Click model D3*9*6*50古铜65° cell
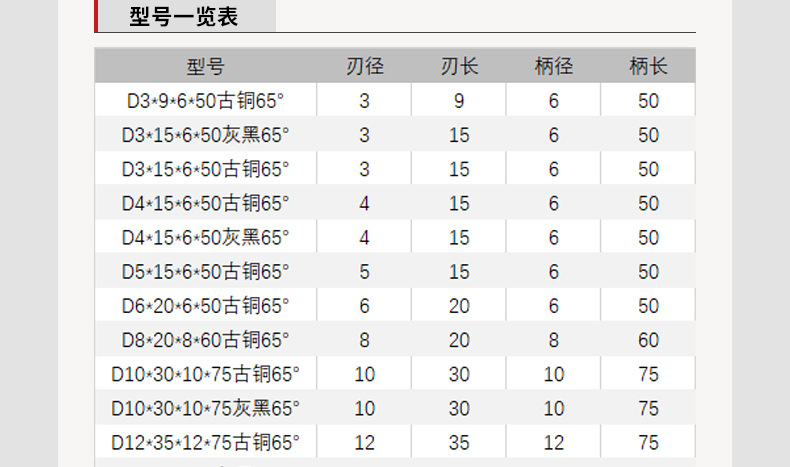Viewport: 790px width, 467px height. pyautogui.click(x=206, y=101)
